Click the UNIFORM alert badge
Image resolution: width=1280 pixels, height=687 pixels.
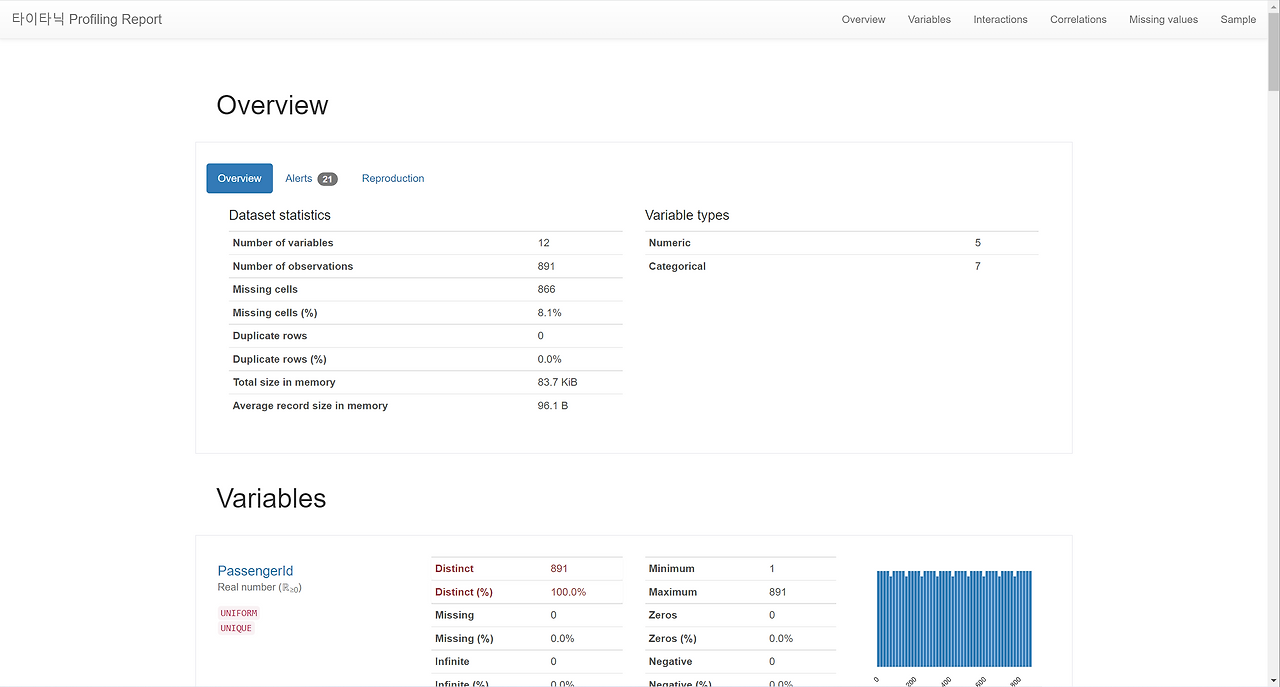[x=238, y=613]
